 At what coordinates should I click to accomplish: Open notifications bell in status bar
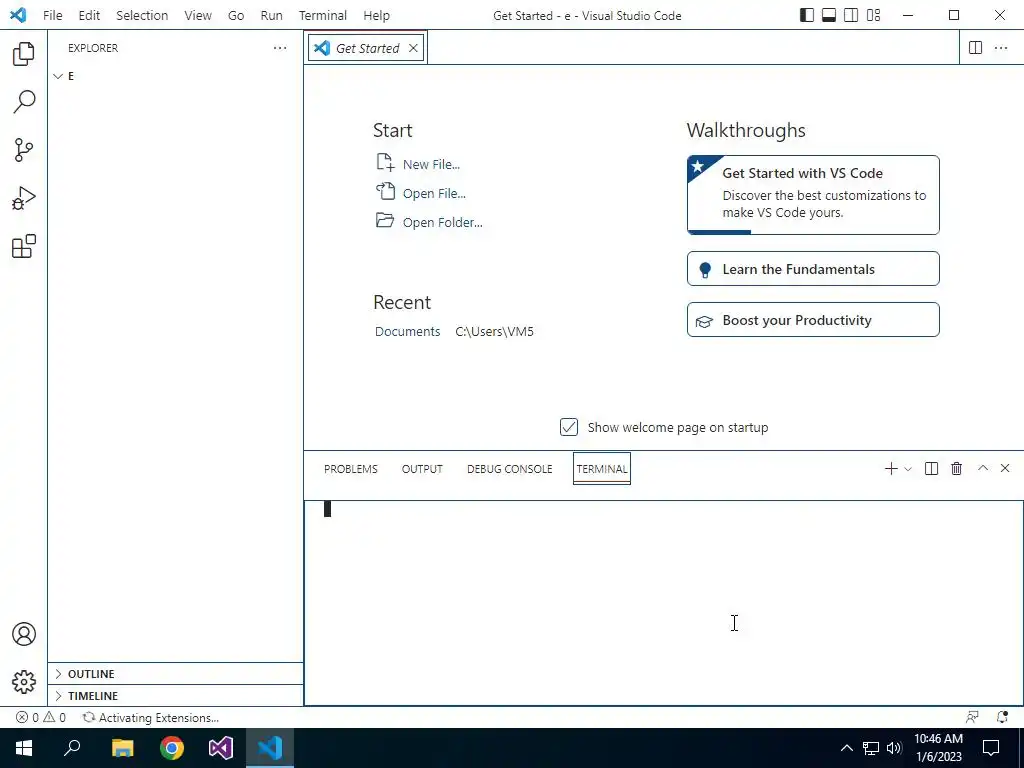click(x=1002, y=717)
